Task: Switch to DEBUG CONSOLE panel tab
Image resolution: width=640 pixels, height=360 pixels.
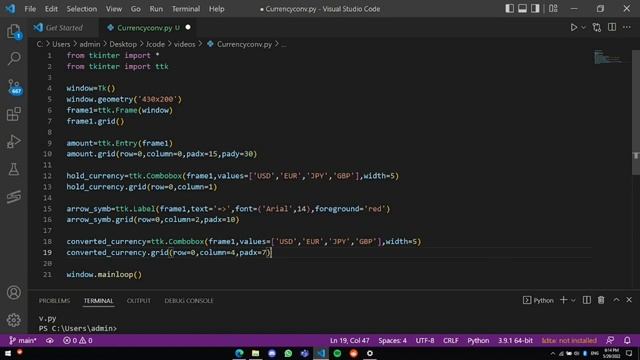Action: 189,300
